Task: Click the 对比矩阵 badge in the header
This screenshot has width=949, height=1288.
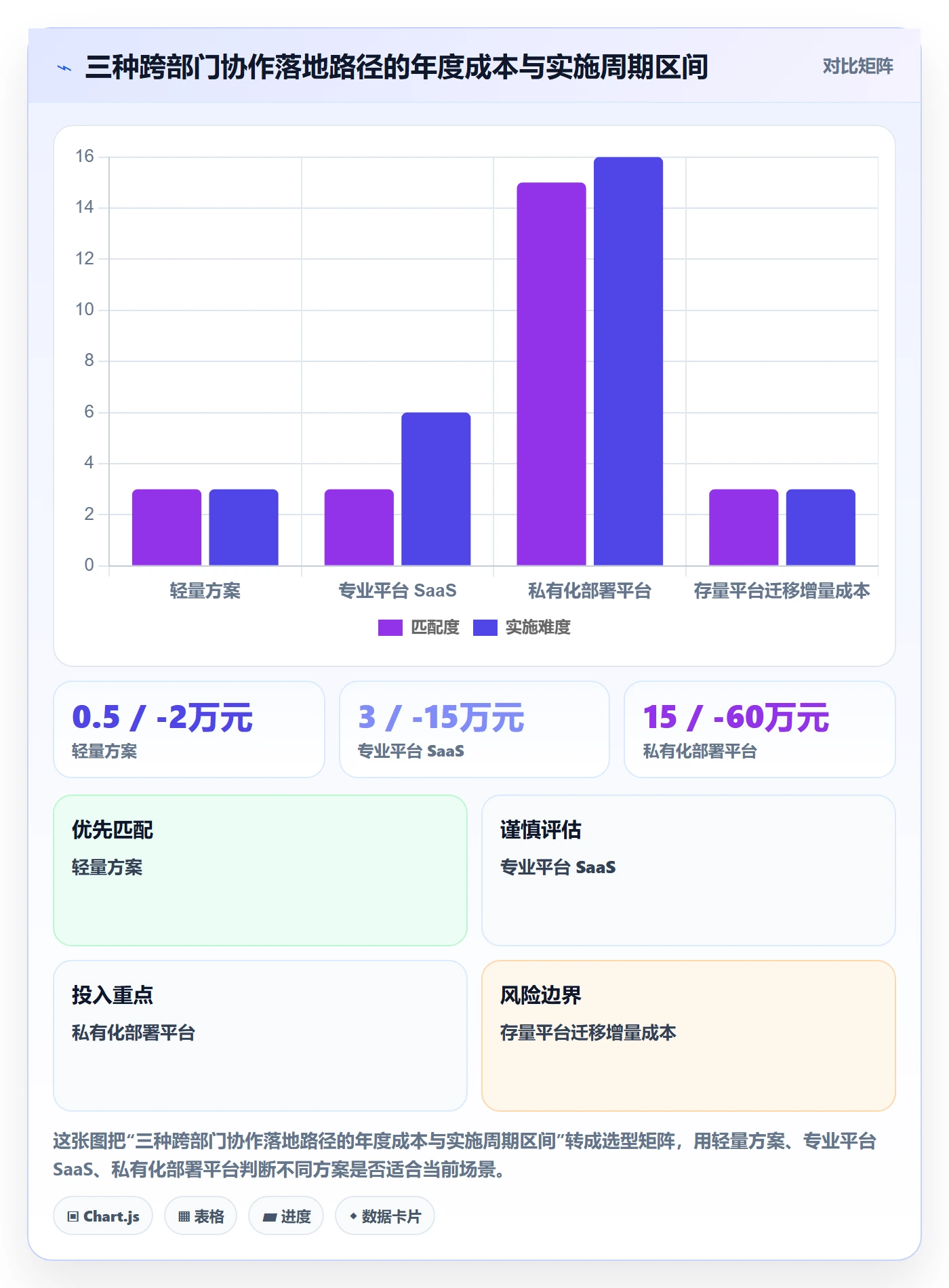Action: pos(857,66)
